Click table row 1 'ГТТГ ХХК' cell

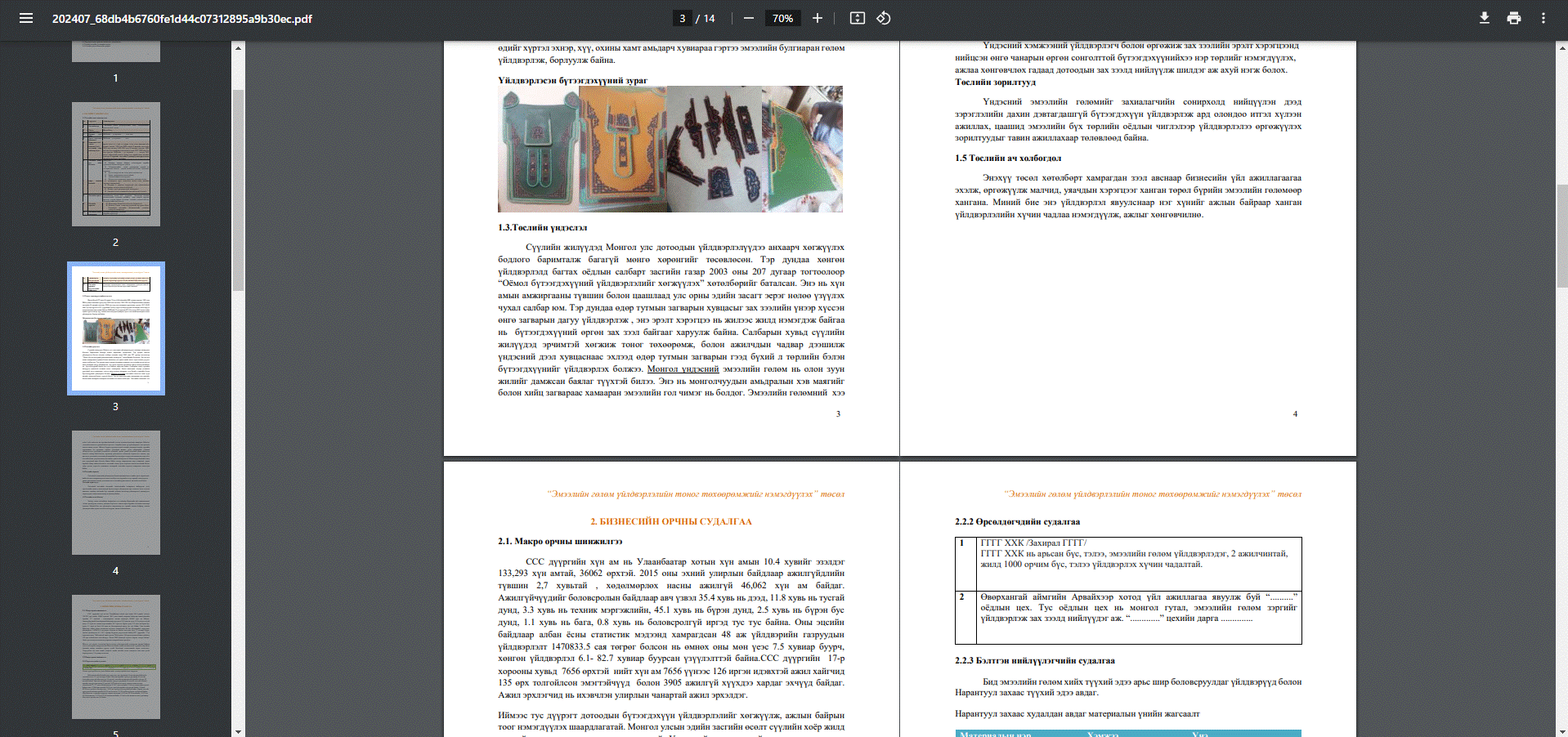[1139, 564]
